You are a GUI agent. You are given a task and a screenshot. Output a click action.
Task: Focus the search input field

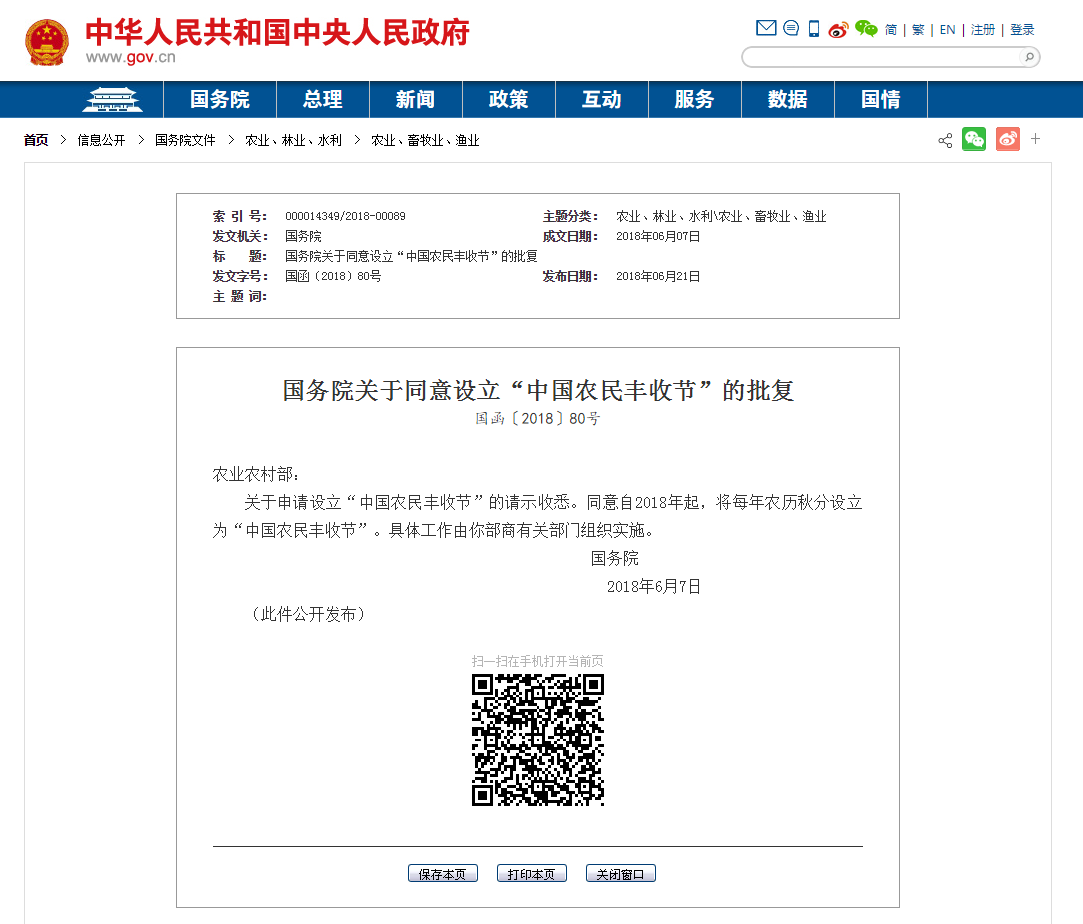[880, 57]
